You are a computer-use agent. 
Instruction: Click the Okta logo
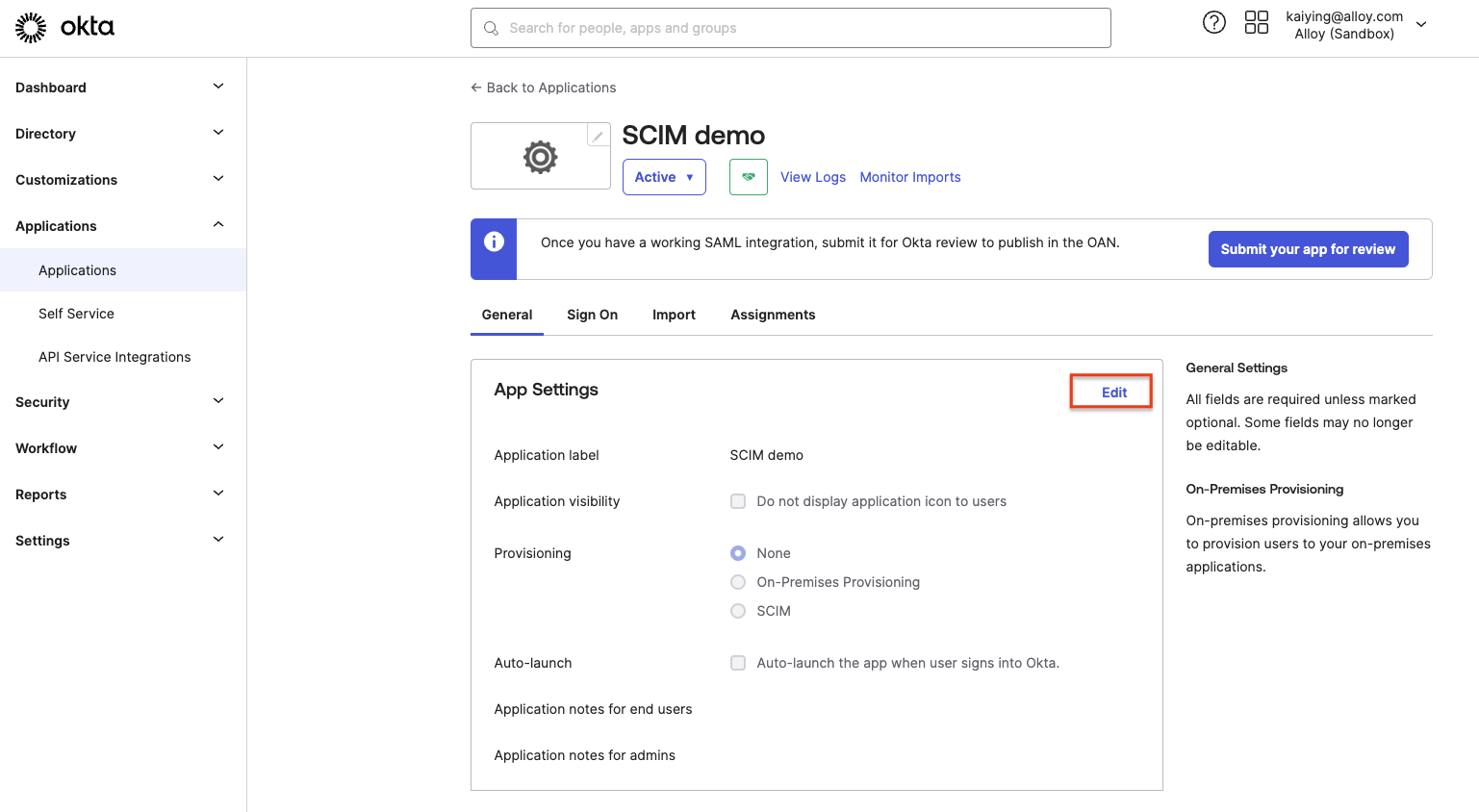coord(64,28)
